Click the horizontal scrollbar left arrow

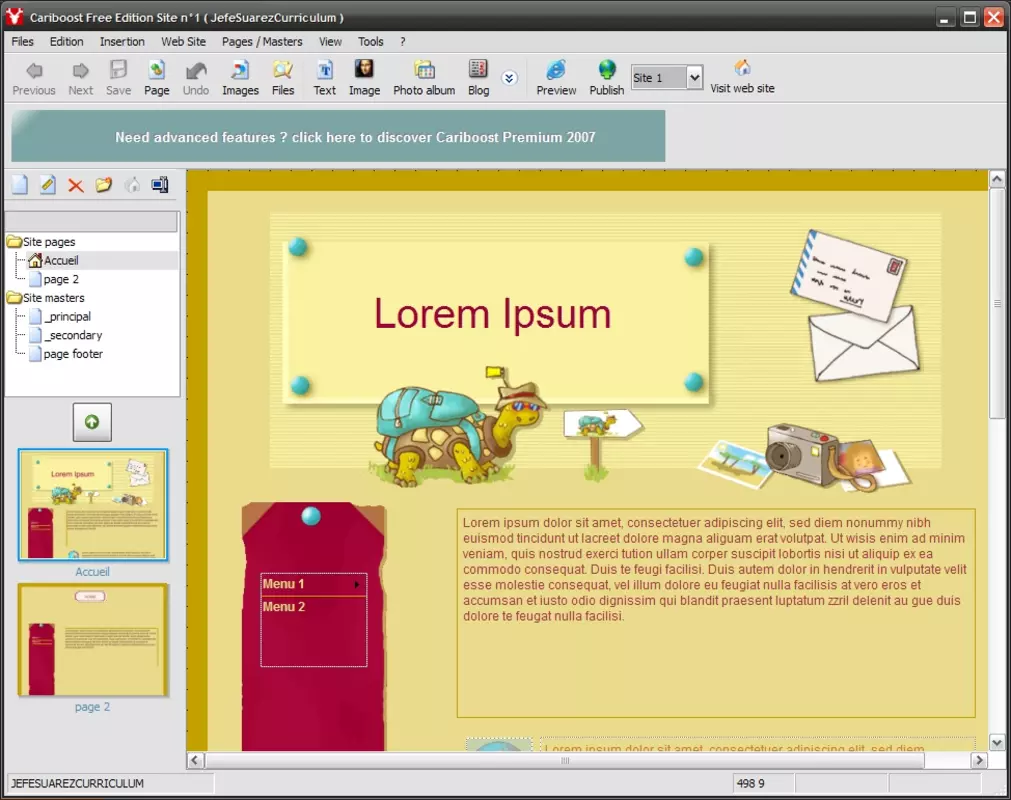tap(195, 760)
